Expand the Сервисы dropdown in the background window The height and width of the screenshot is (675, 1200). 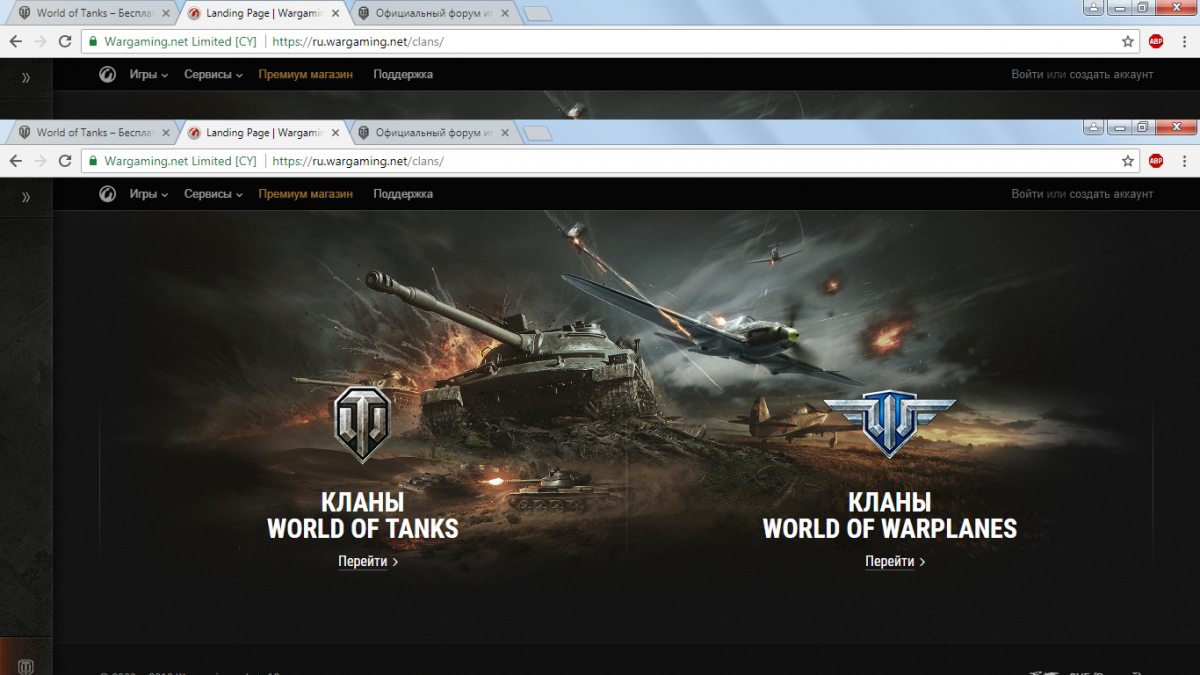(x=213, y=74)
